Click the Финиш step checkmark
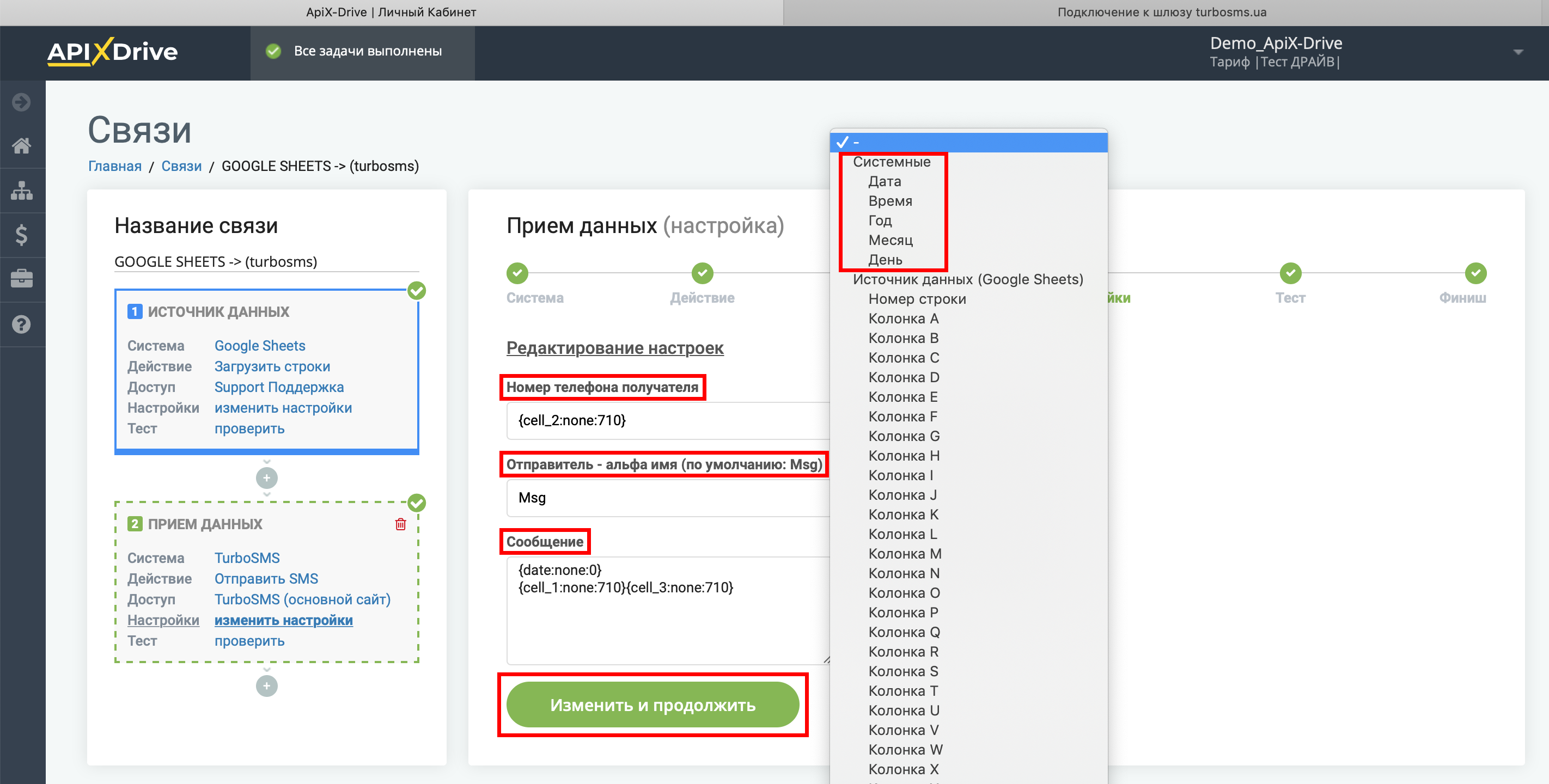 (1475, 273)
